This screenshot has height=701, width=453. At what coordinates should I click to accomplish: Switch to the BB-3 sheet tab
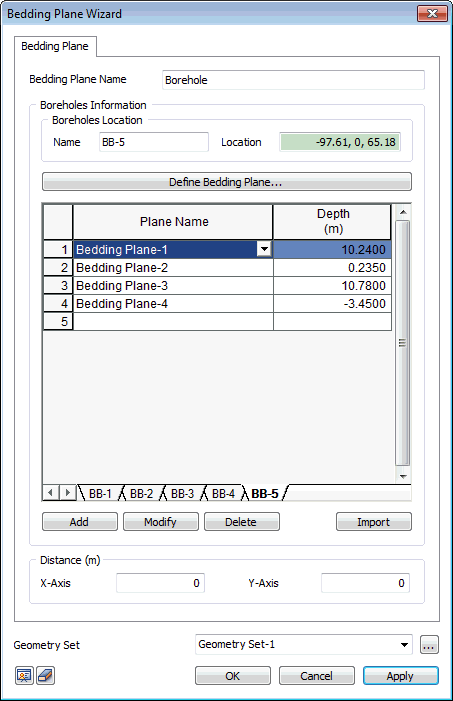182,494
